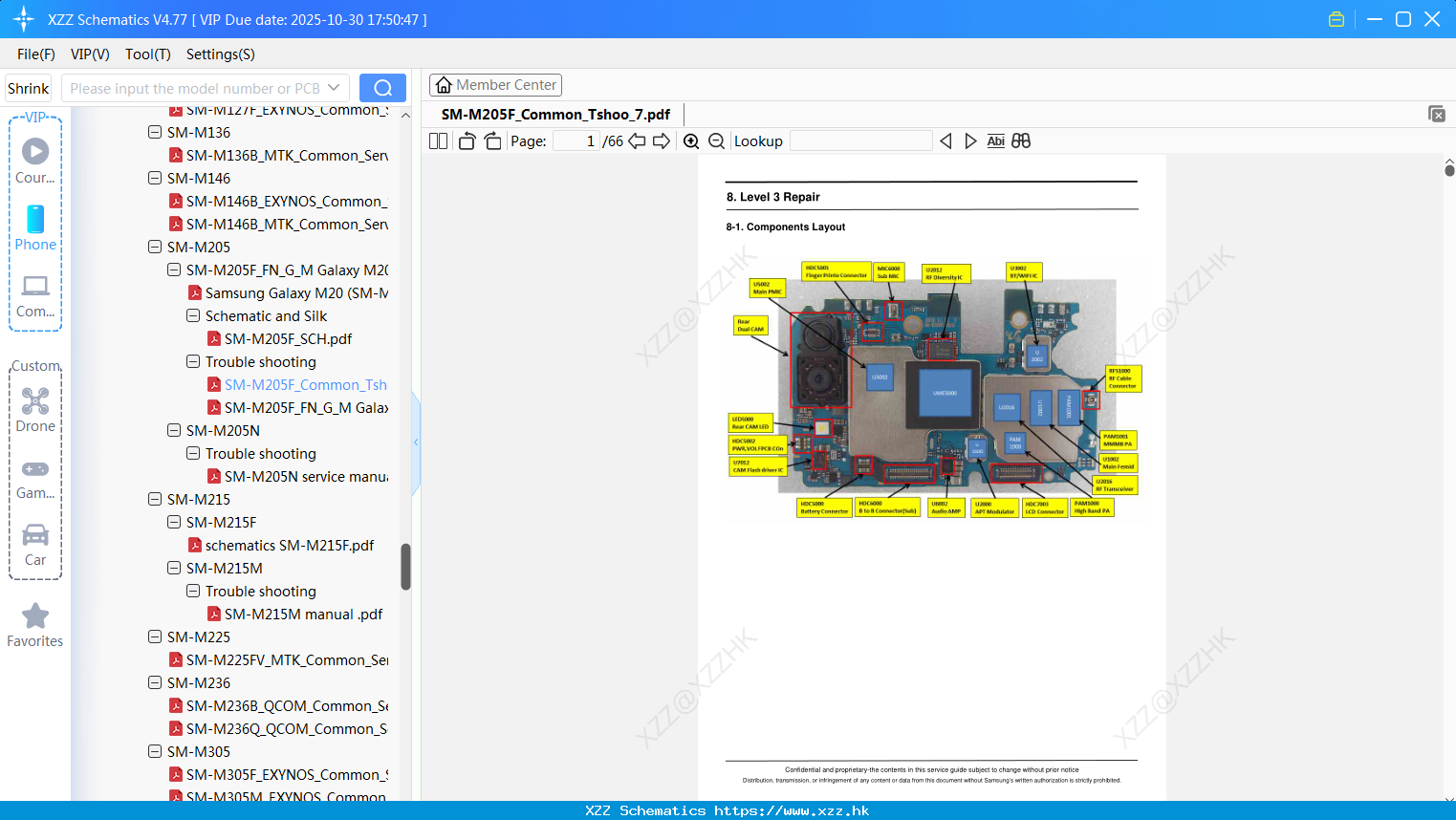1456x820 pixels.
Task: Open the Courses sidebar icon
Action: click(x=35, y=161)
